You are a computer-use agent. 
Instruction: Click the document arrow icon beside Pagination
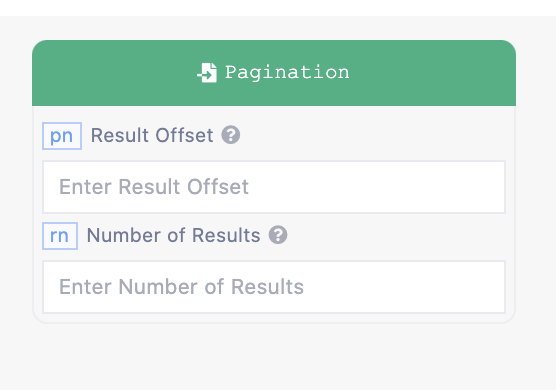[x=207, y=73]
